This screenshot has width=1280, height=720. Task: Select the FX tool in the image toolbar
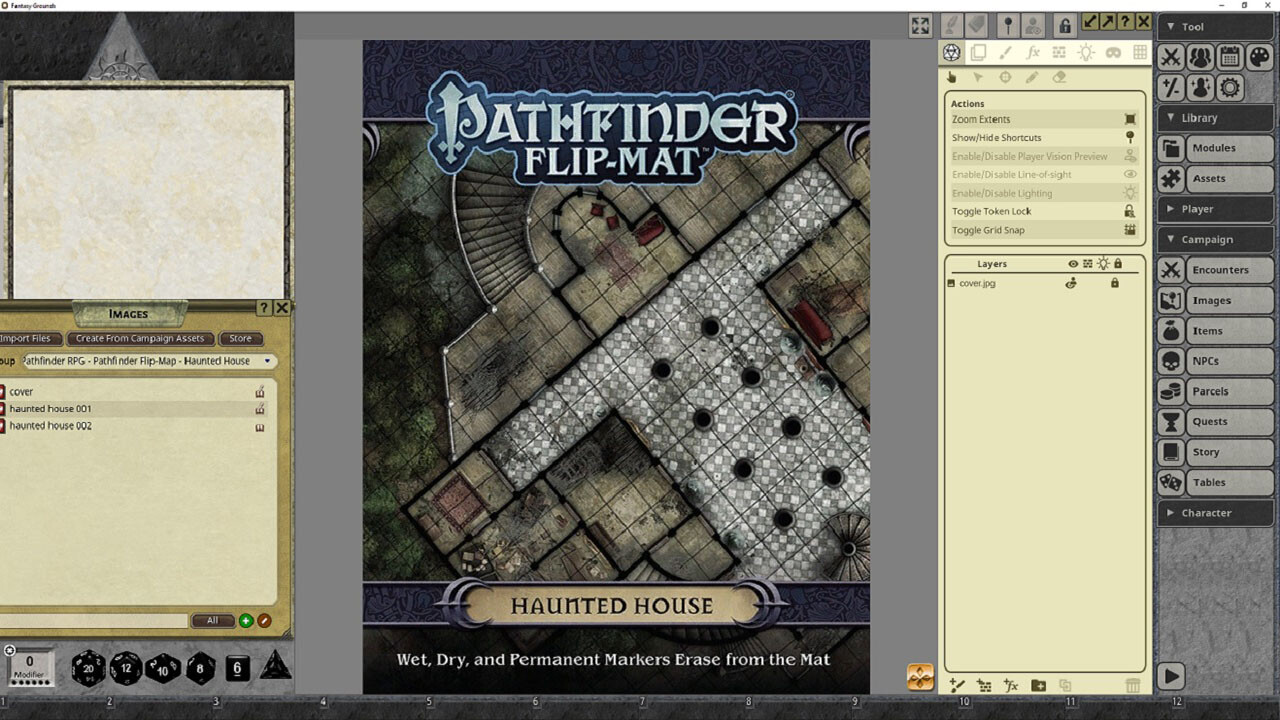coord(1034,52)
